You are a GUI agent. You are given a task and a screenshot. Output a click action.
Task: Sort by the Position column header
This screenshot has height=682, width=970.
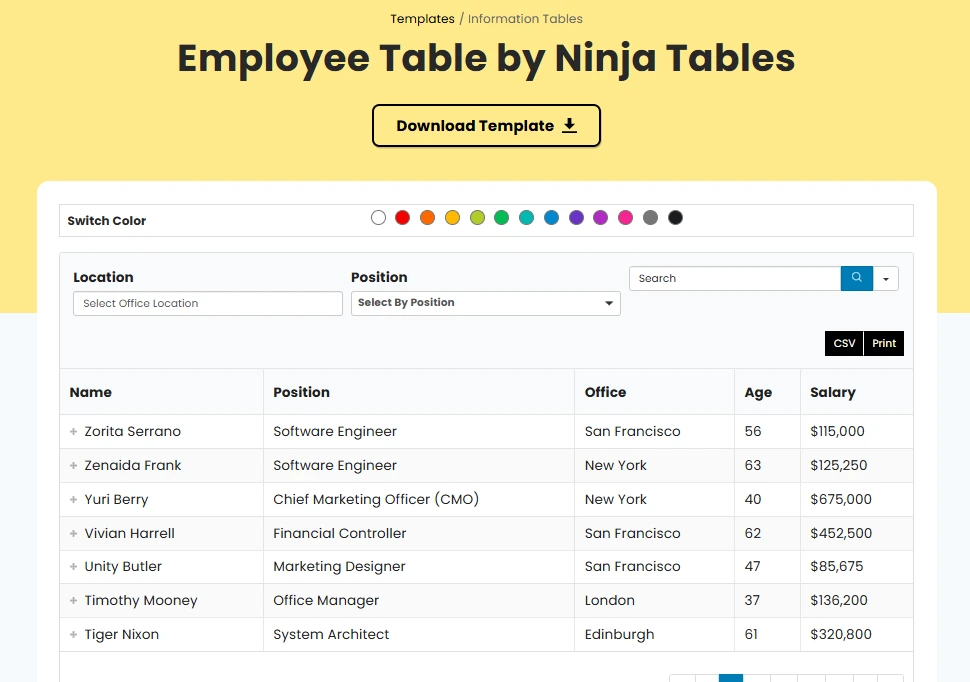tap(419, 392)
